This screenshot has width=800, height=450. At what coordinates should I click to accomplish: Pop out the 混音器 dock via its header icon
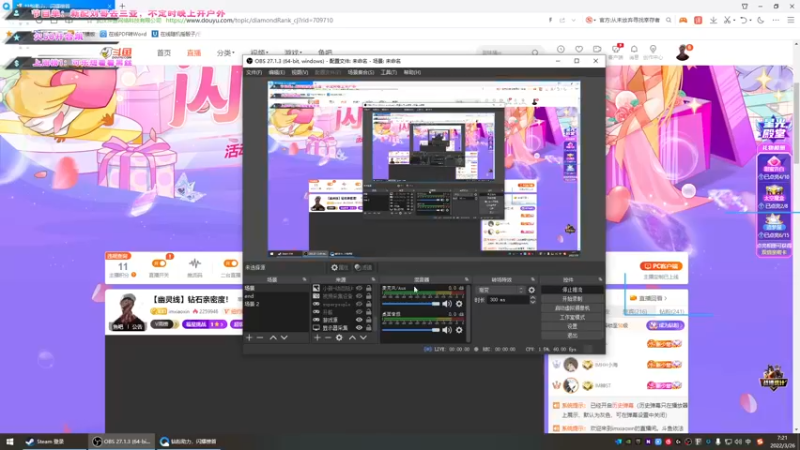pos(466,280)
